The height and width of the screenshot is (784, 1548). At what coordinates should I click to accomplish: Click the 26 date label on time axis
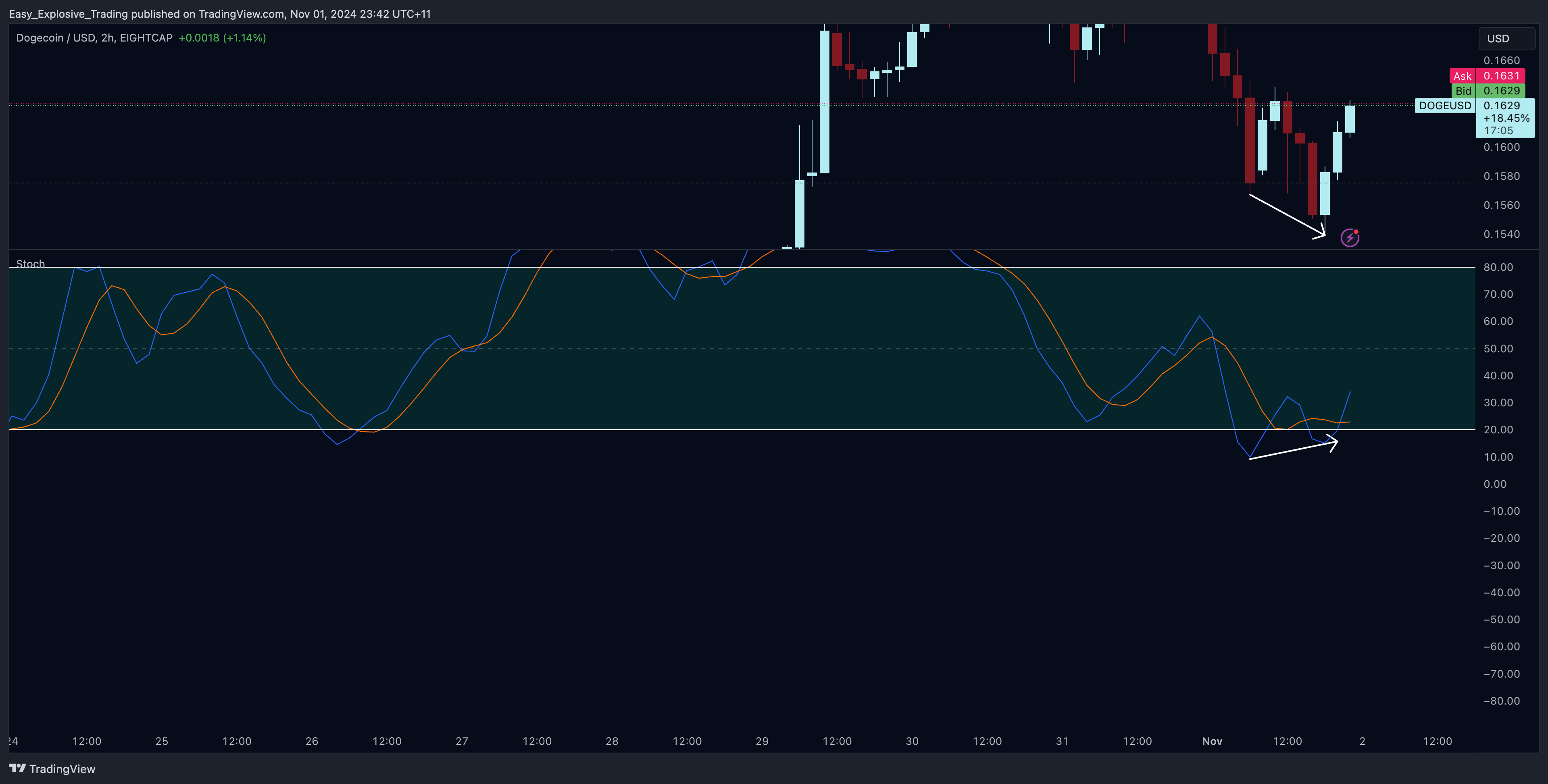312,741
